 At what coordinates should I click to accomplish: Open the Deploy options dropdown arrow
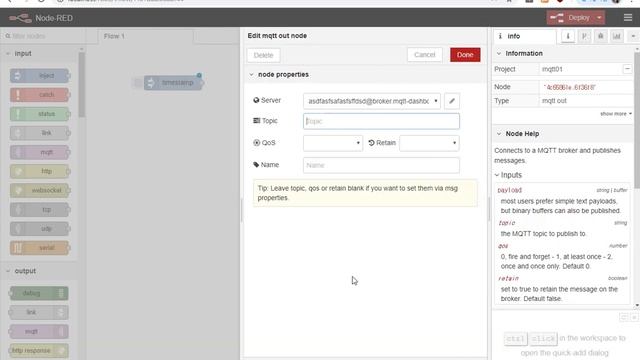click(x=599, y=18)
